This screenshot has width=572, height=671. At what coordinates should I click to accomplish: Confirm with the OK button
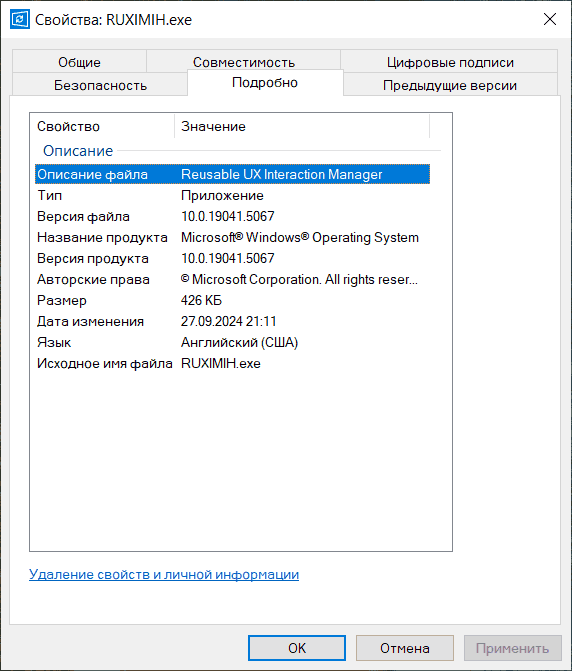coord(297,648)
